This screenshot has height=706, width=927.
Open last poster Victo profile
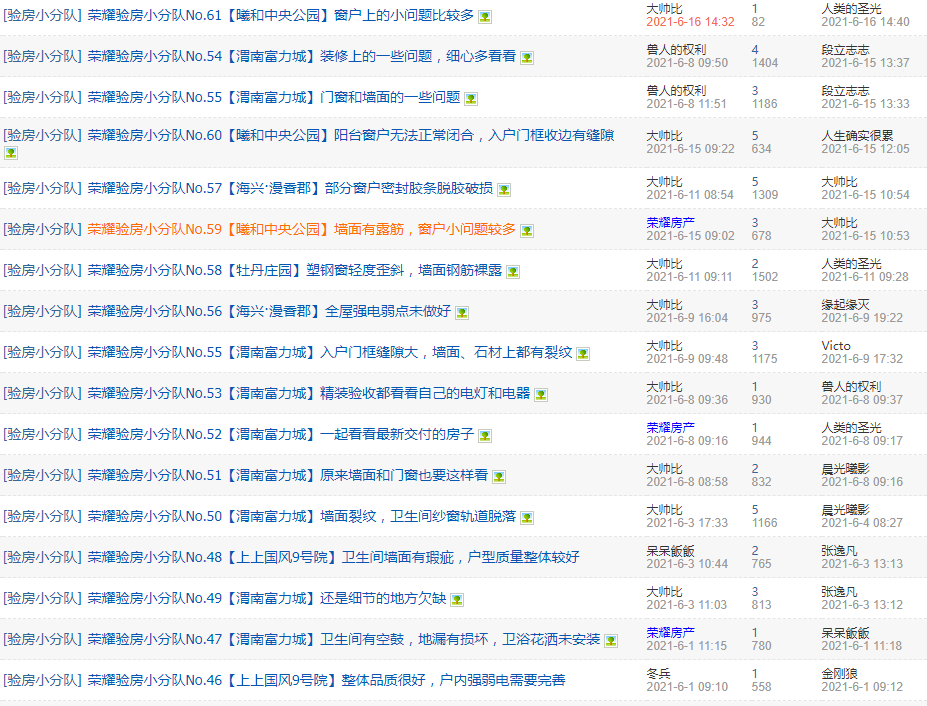836,345
